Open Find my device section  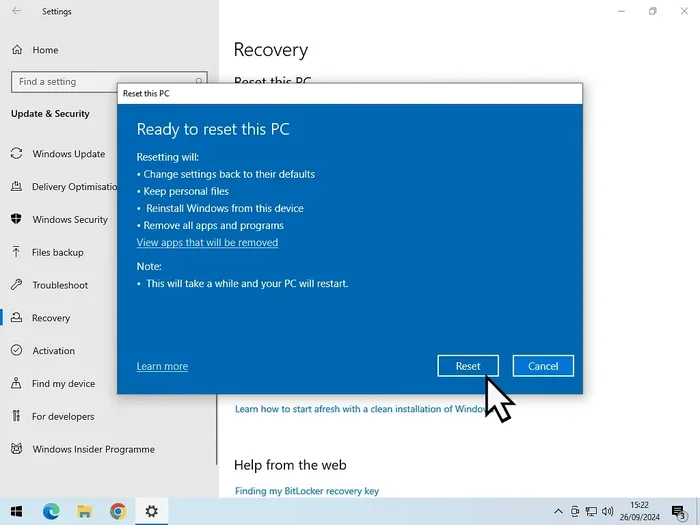click(x=63, y=383)
